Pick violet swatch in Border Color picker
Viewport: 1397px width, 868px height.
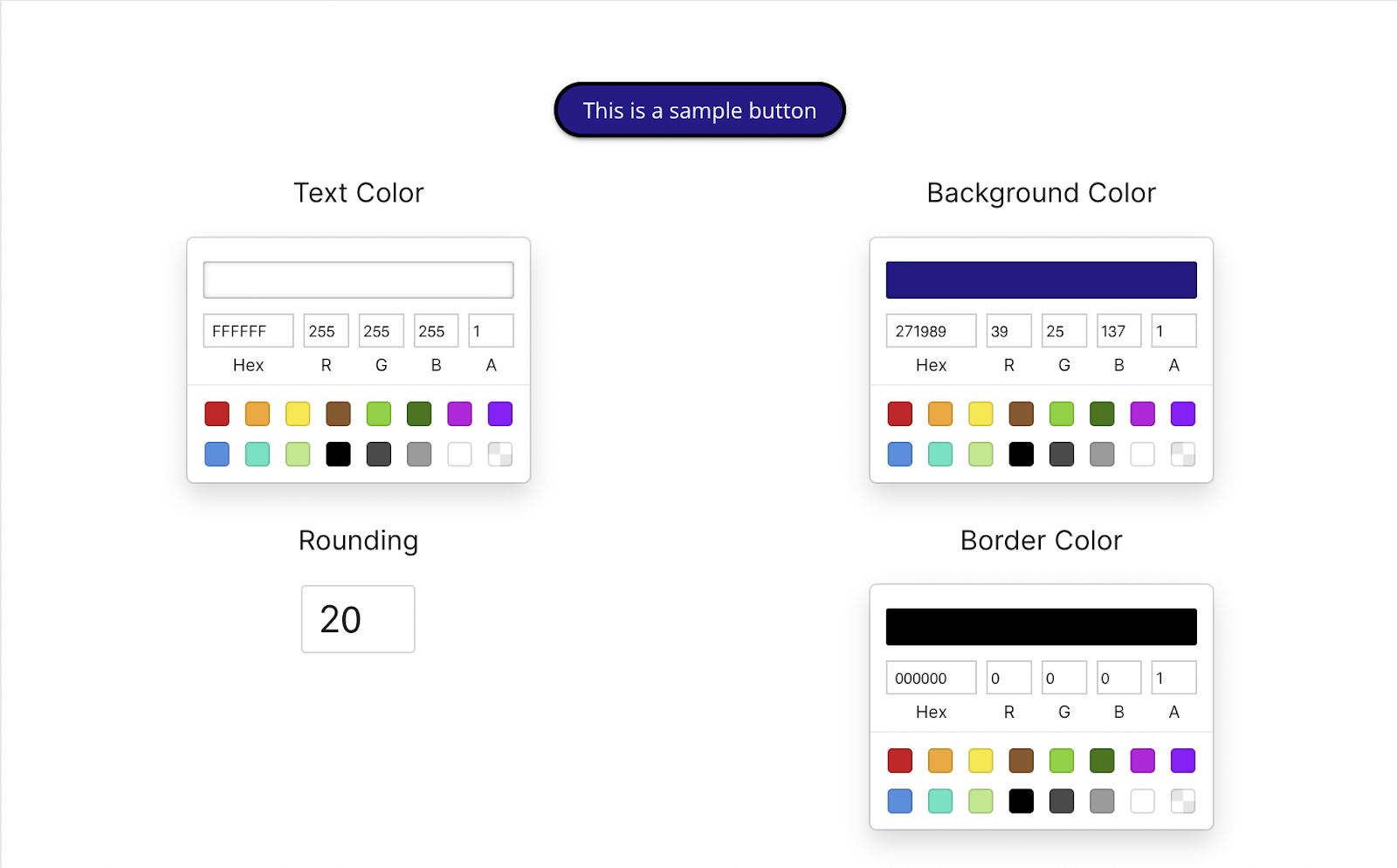click(x=1182, y=761)
